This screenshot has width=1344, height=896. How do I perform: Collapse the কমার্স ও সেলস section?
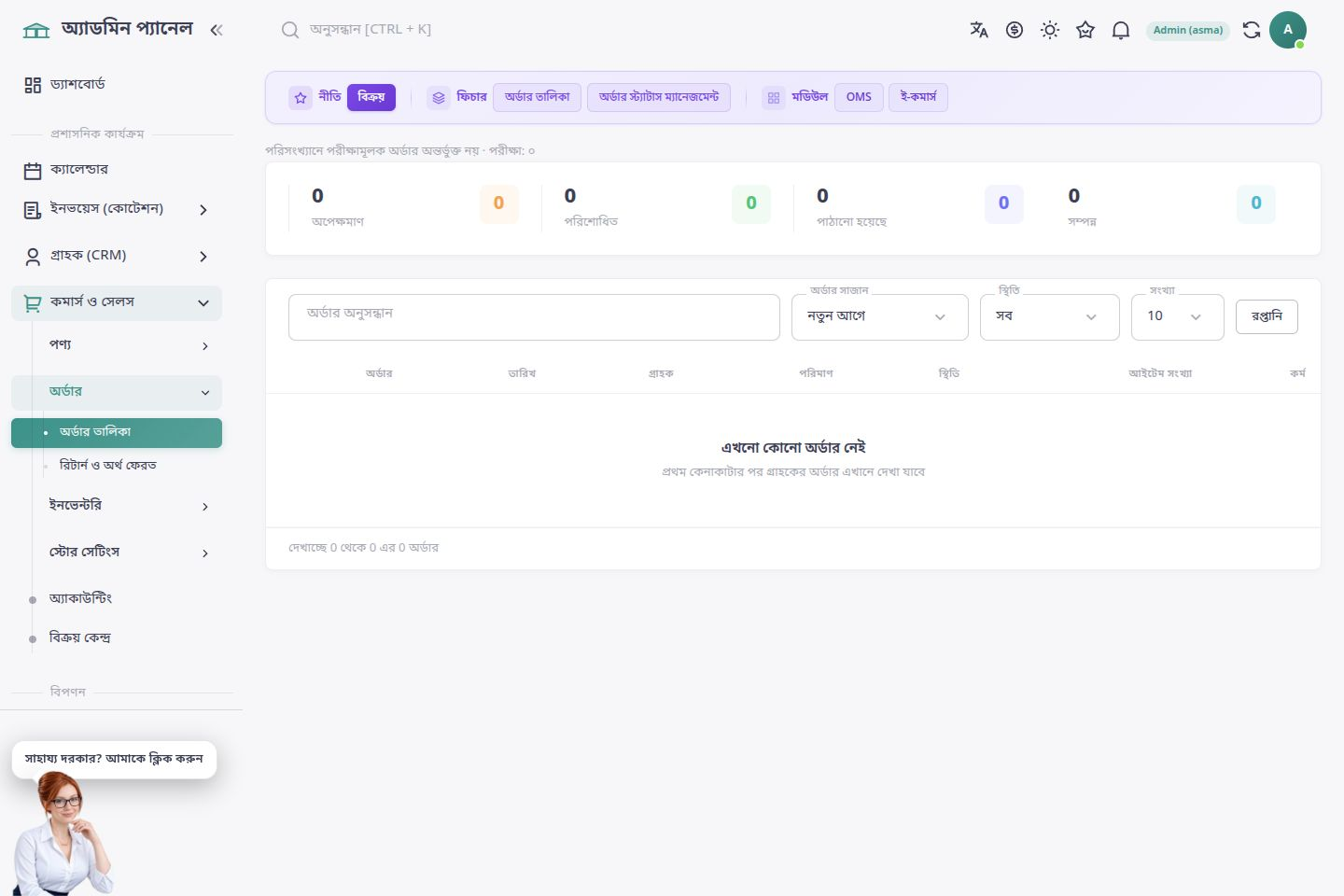coord(117,302)
